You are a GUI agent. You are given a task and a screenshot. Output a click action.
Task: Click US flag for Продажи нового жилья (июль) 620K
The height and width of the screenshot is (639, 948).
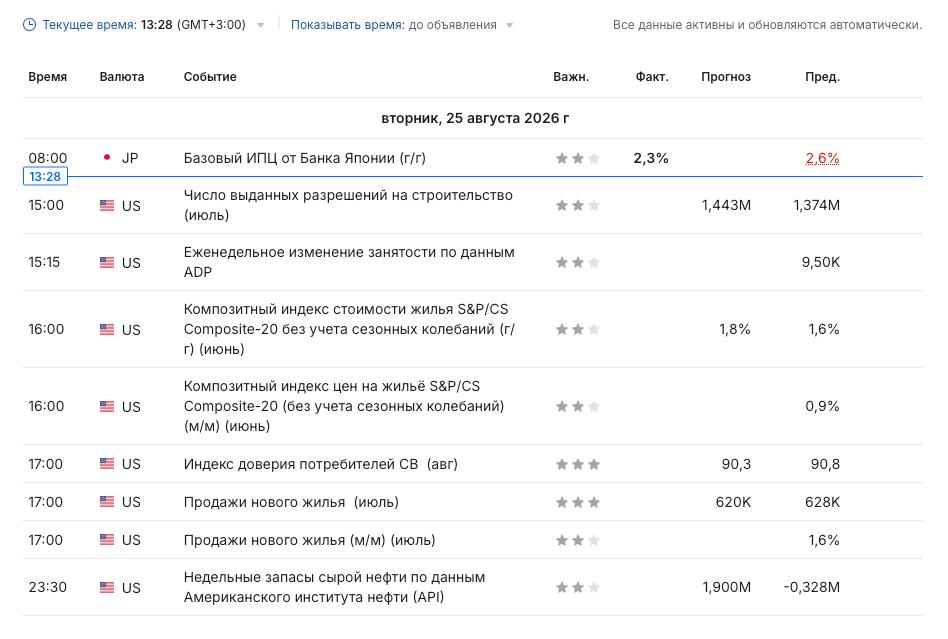tap(107, 502)
